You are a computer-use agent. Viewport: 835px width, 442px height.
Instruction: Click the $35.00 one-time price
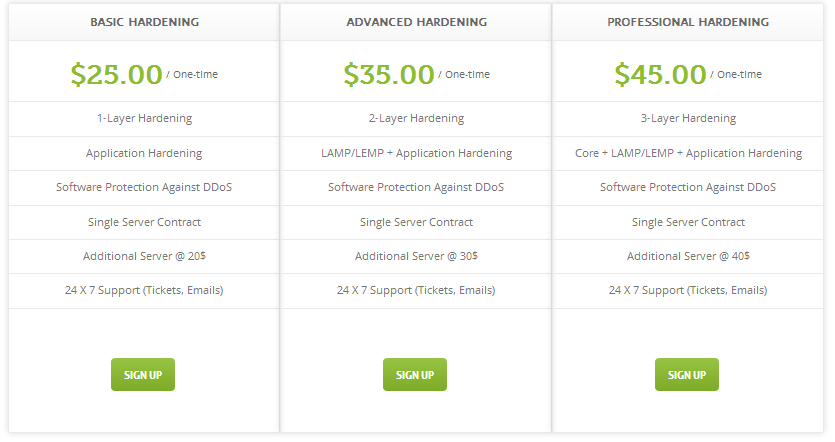(x=389, y=74)
